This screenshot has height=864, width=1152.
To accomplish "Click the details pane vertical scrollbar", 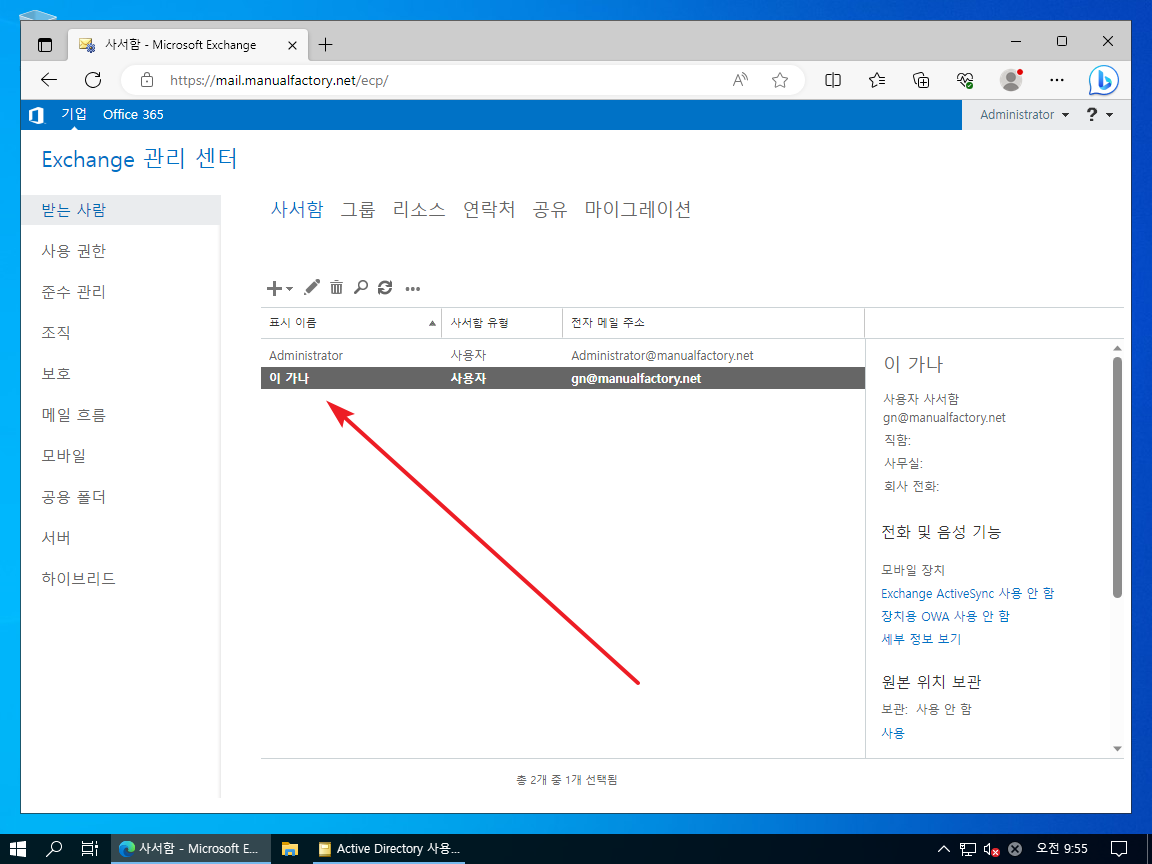I will click(1117, 478).
